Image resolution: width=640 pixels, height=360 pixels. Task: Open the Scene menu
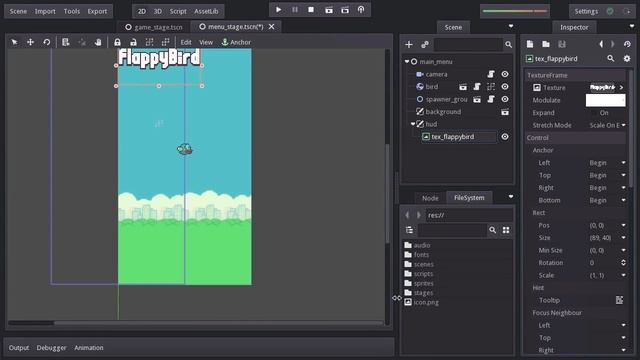tap(18, 11)
